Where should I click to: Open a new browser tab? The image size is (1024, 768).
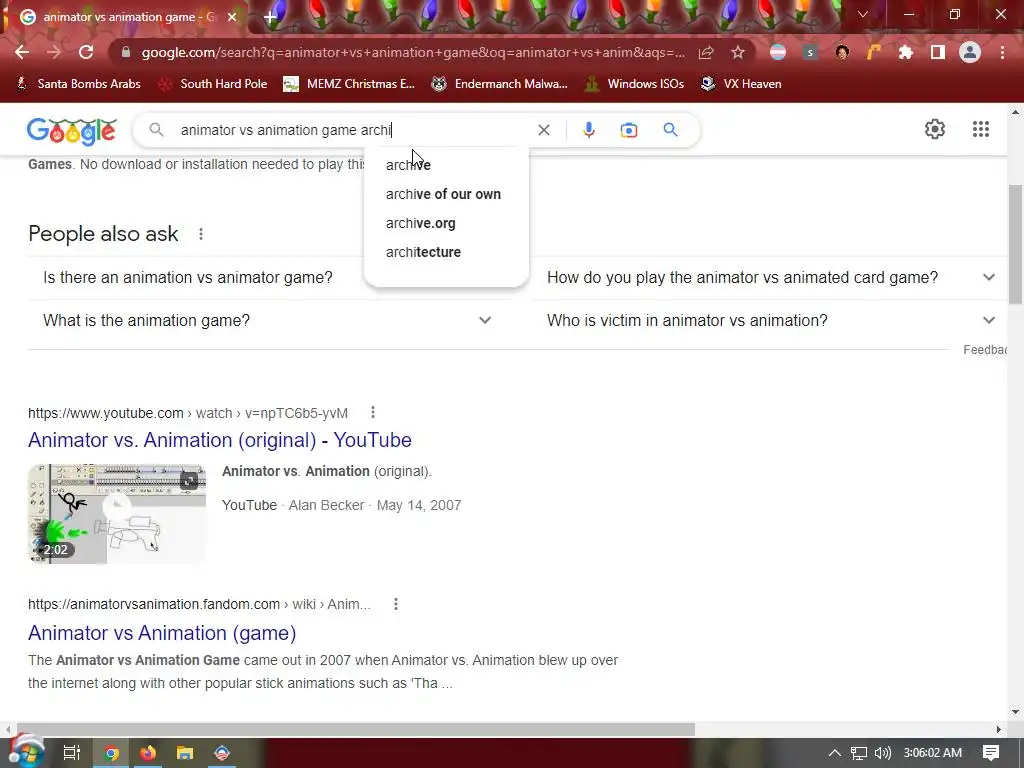(x=270, y=17)
